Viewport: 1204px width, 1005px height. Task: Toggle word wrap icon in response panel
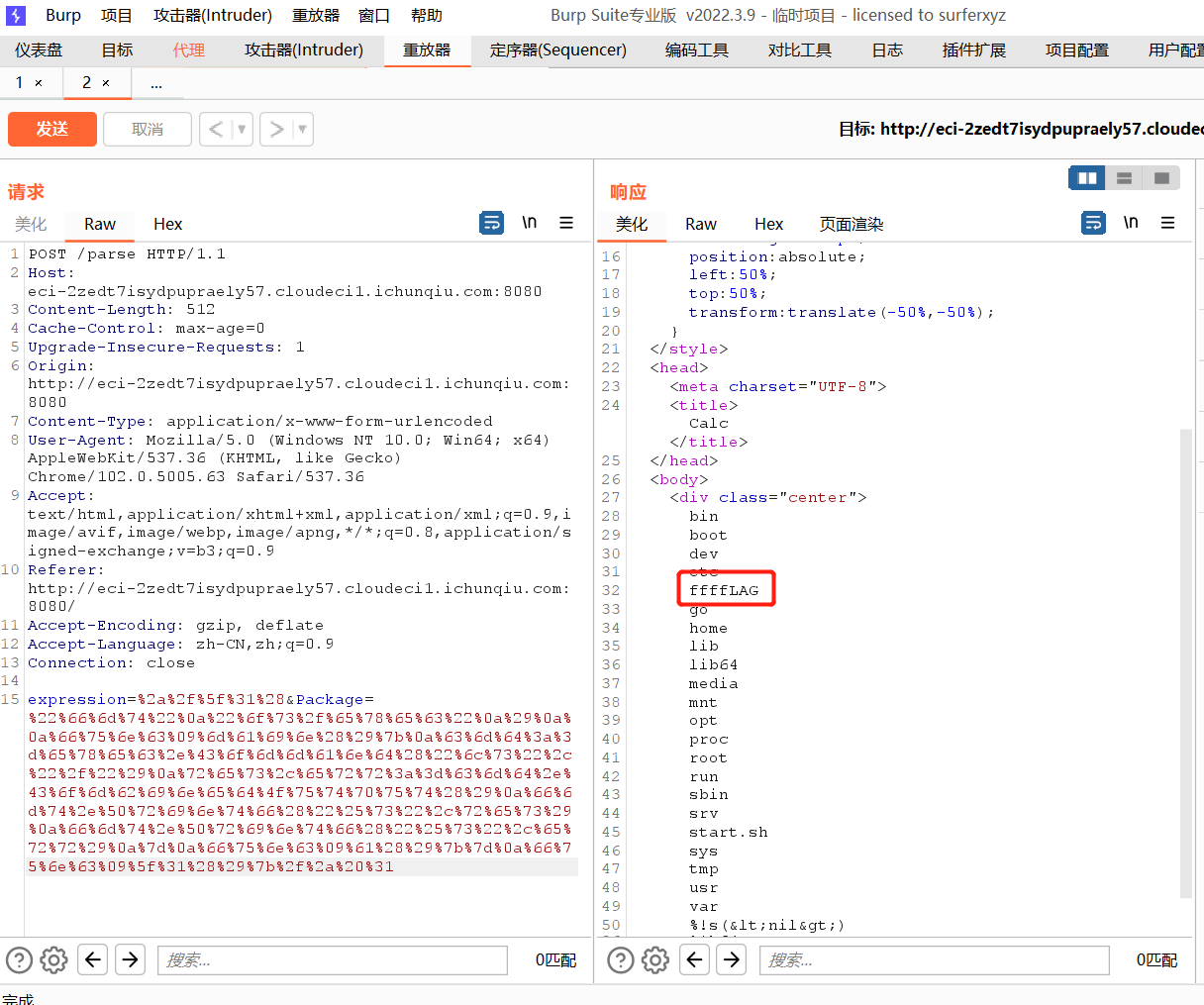(1093, 223)
